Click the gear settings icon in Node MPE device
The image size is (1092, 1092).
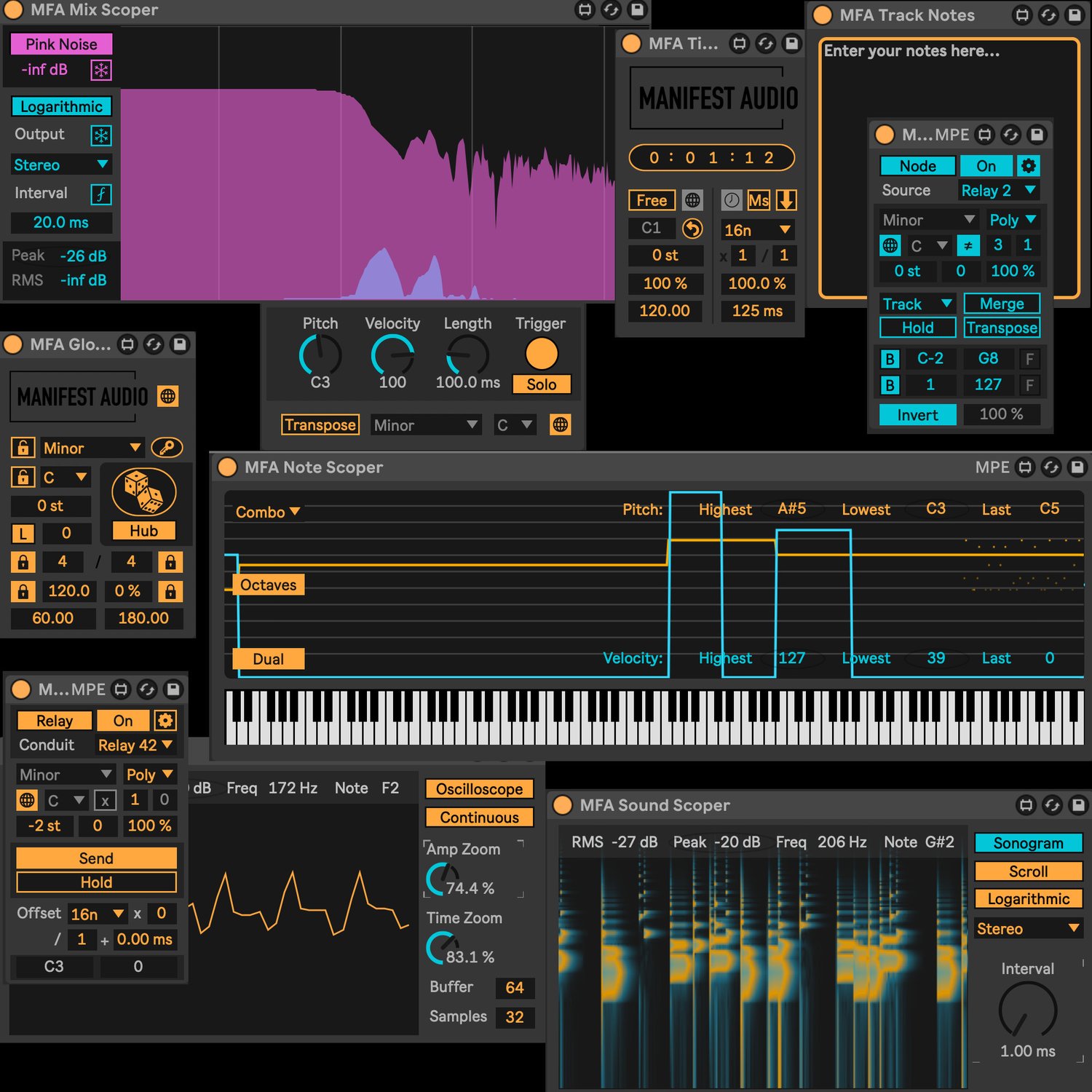(x=1028, y=166)
